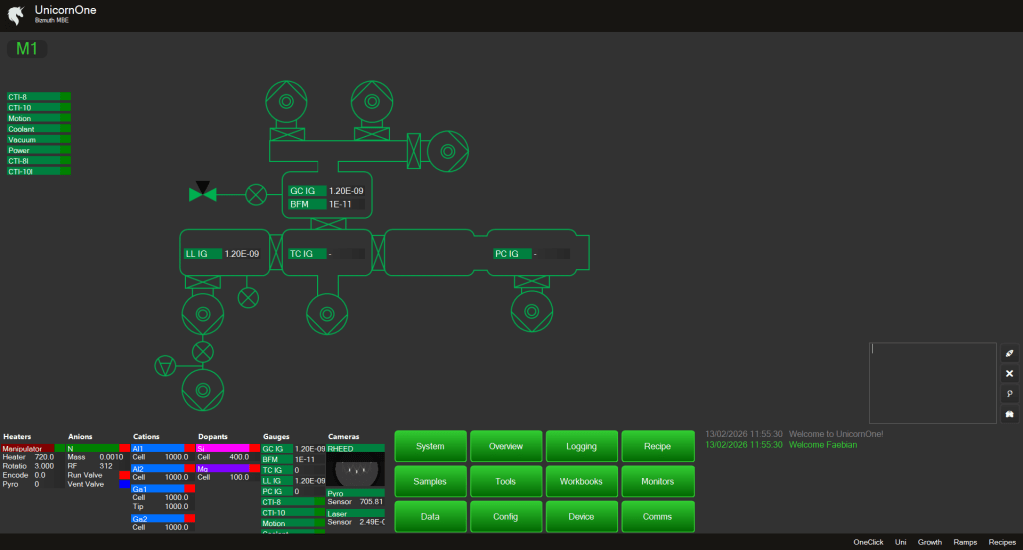Toggle the blue Vent Valve indicator
The image size is (1023, 550).
(124, 484)
